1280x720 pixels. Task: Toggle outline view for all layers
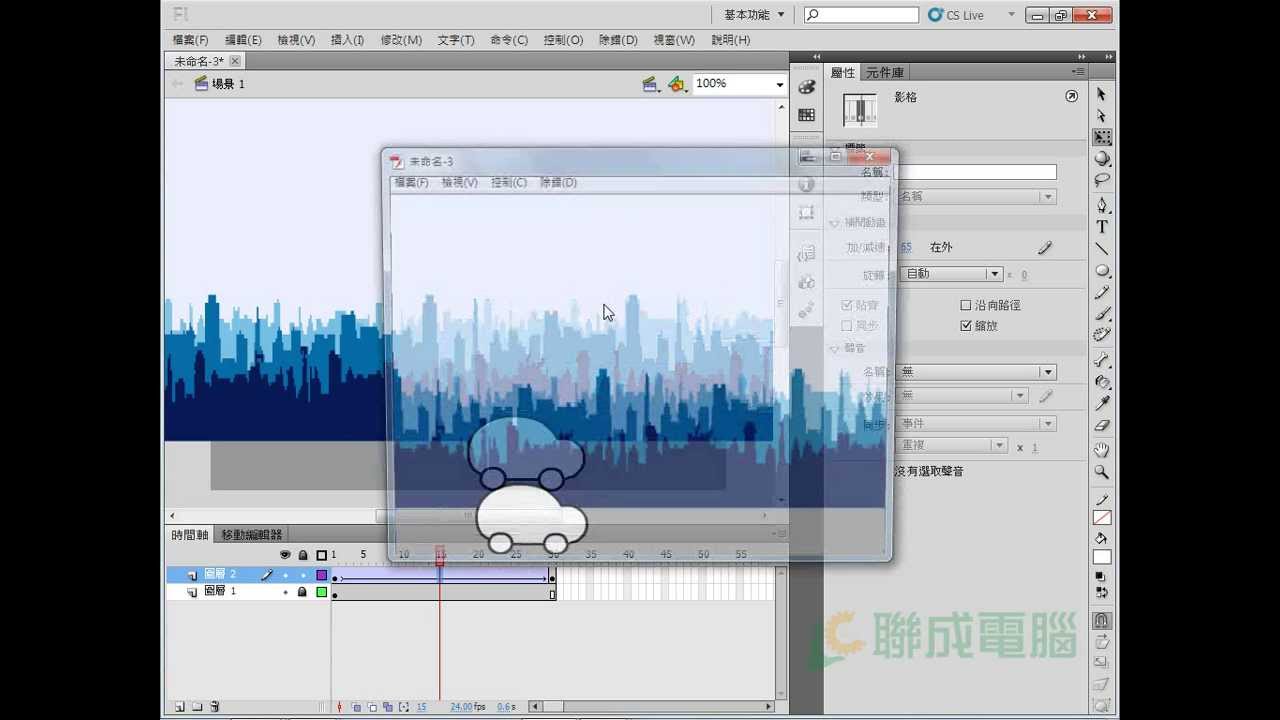(x=321, y=555)
